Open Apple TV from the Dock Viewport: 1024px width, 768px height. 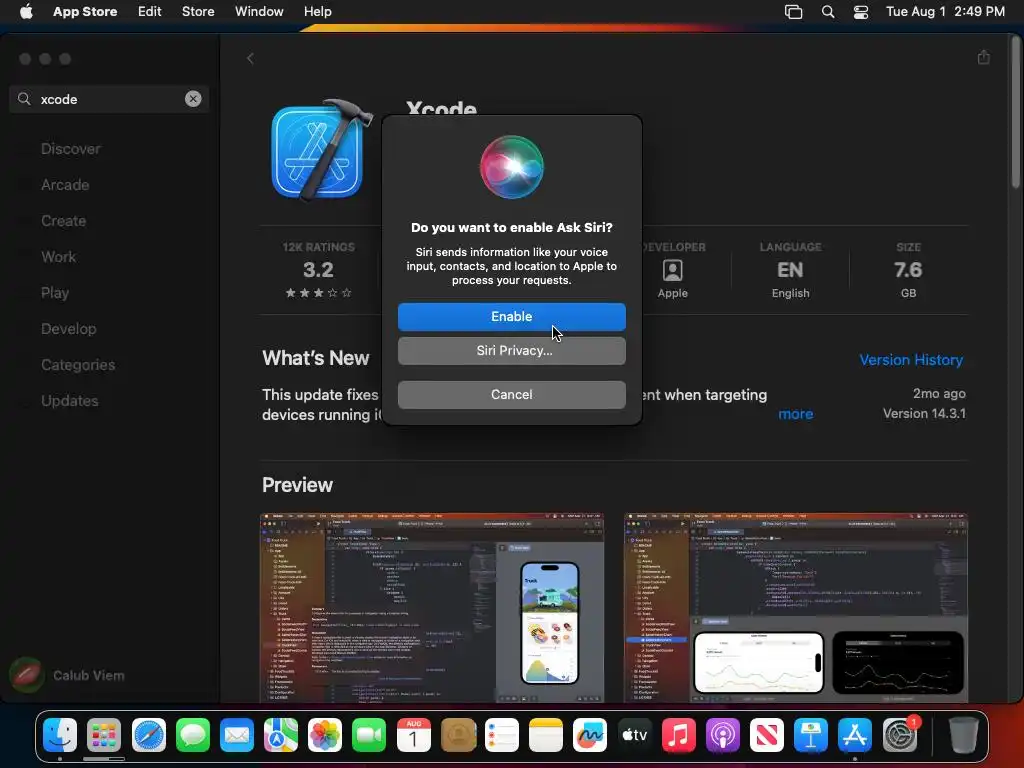pos(634,735)
